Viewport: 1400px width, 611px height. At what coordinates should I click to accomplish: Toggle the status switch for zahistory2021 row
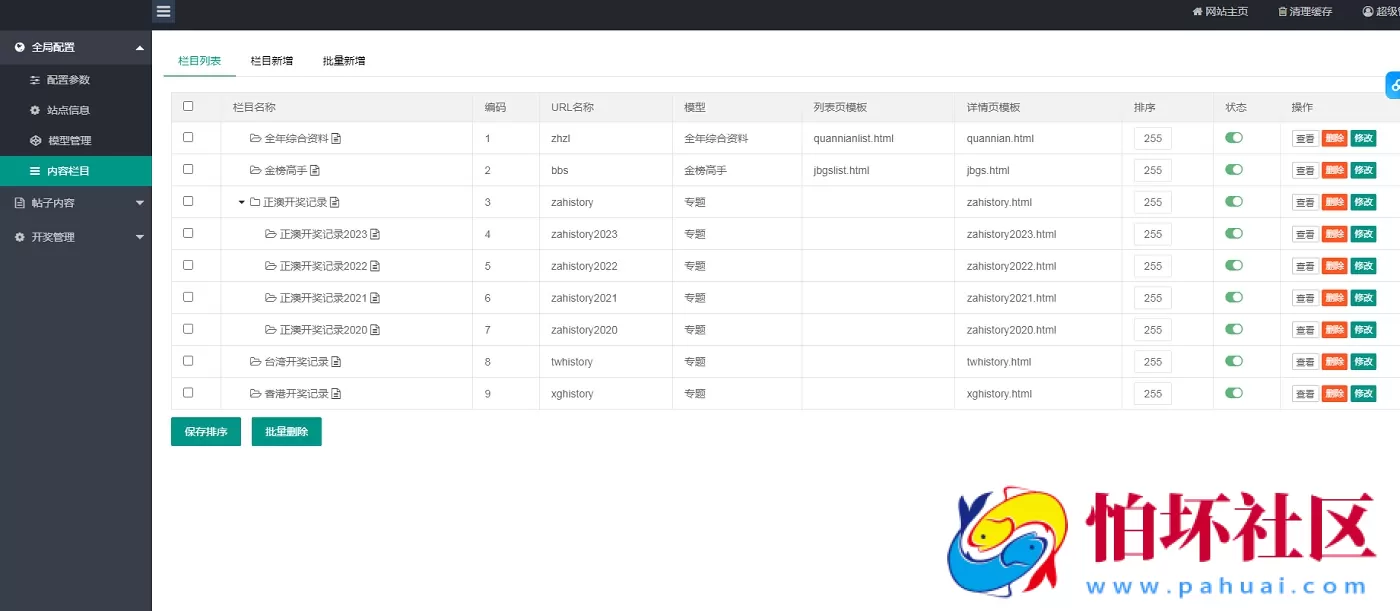pyautogui.click(x=1234, y=298)
